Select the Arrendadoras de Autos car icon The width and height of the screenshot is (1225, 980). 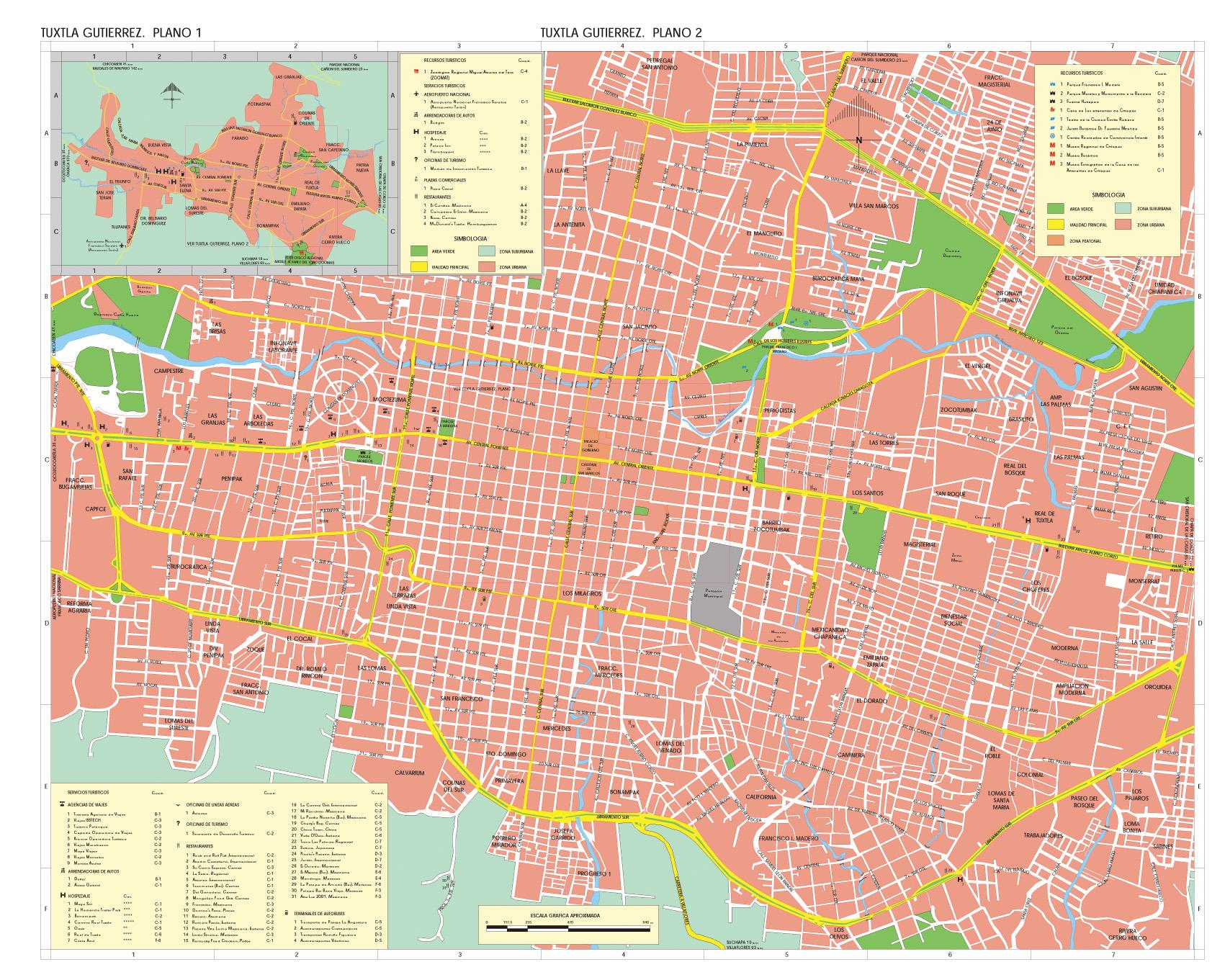tap(416, 114)
